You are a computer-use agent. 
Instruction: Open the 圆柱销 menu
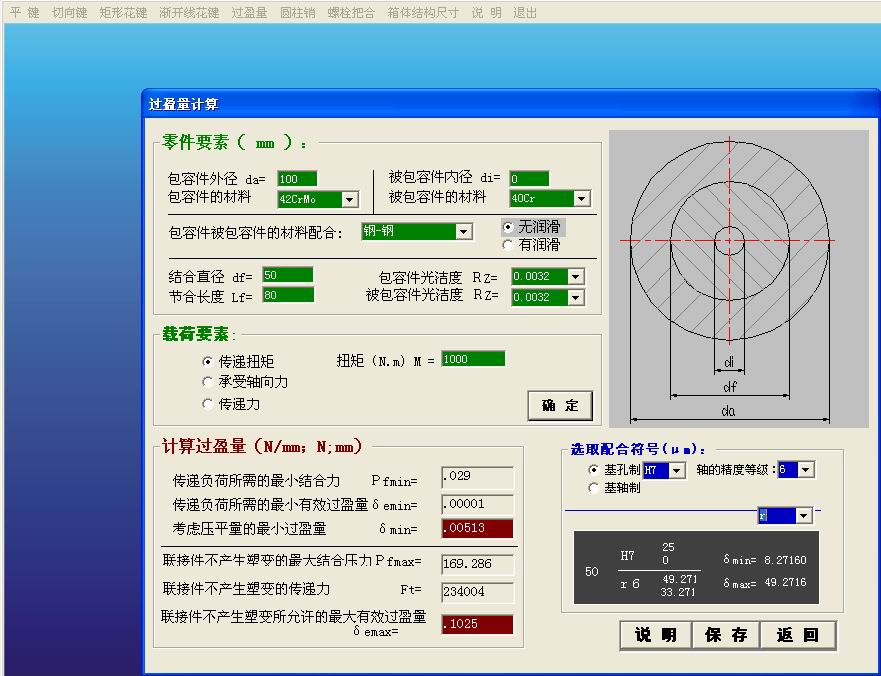[x=298, y=12]
